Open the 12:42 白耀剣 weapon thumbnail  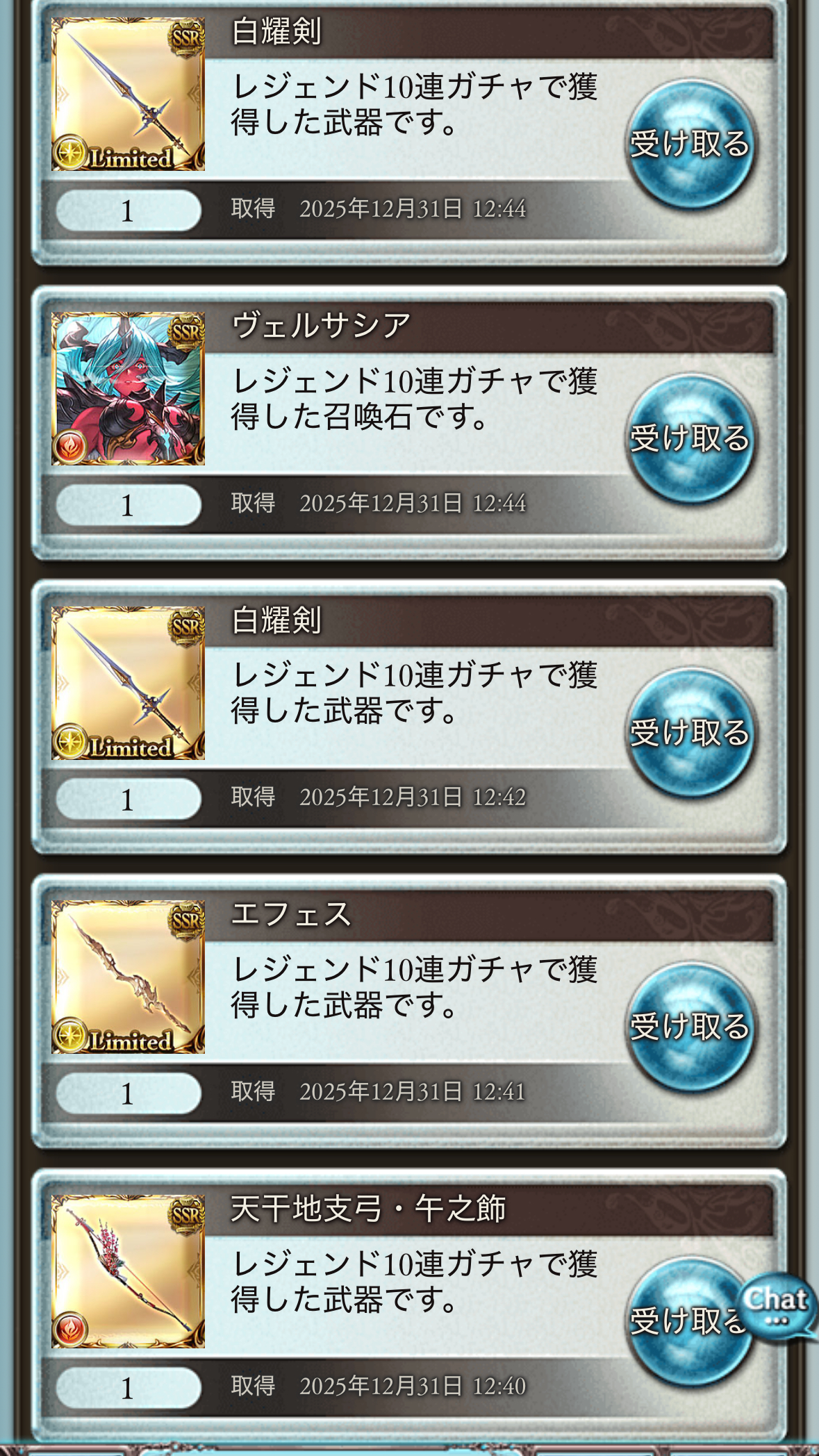tap(129, 683)
